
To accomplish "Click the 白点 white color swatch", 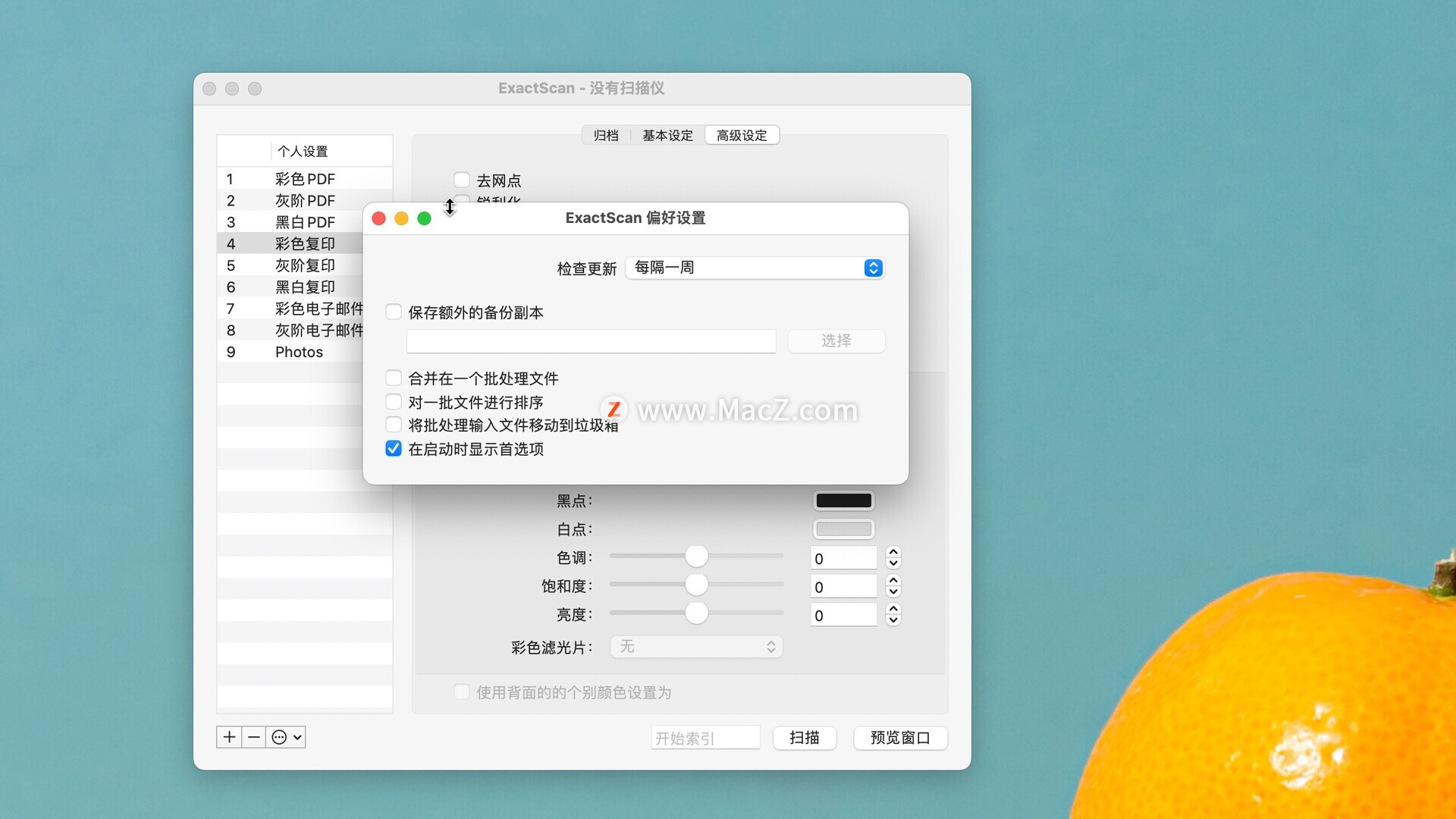I will 844,529.
